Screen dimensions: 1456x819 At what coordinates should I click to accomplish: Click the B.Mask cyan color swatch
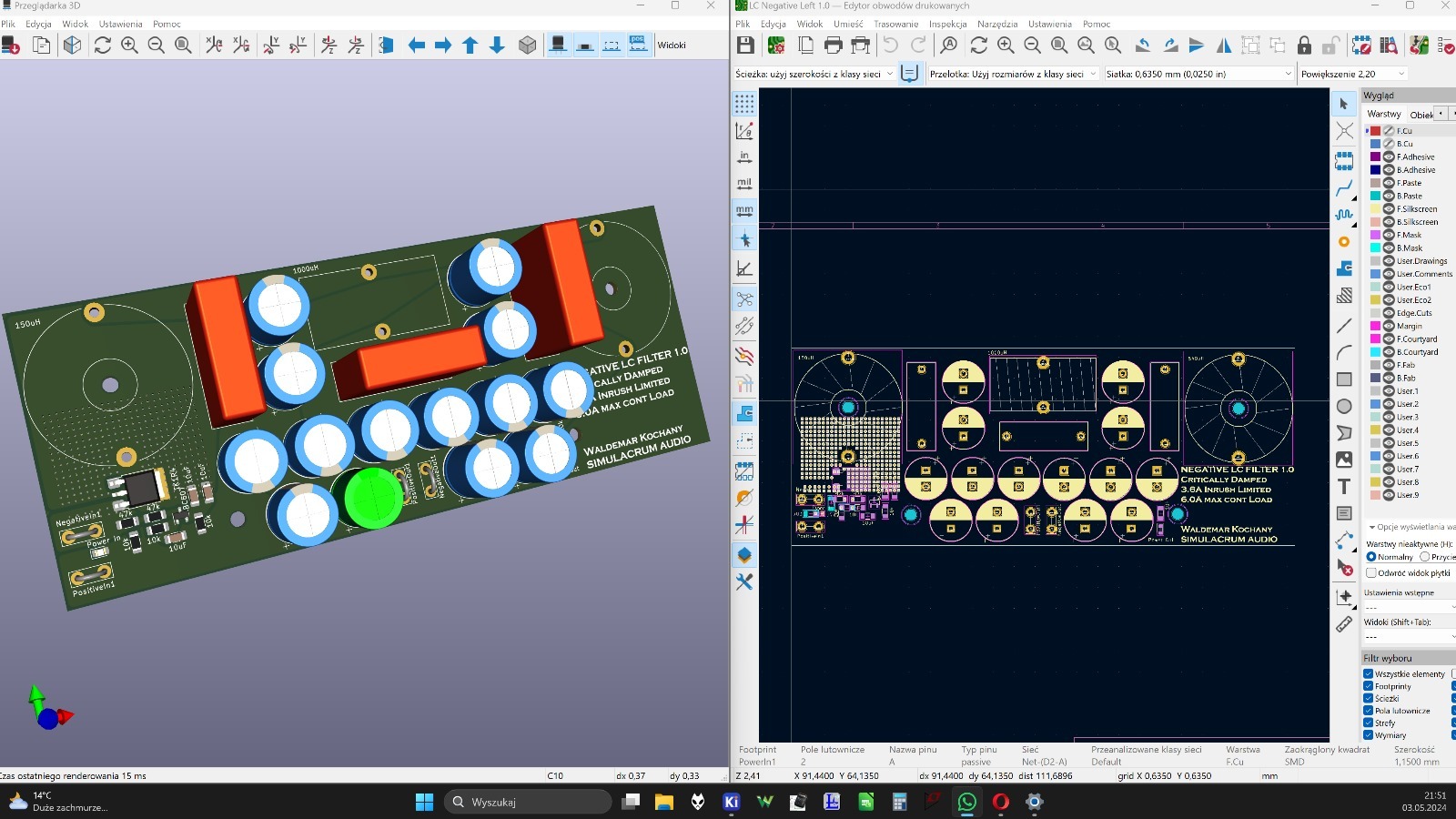pyautogui.click(x=1376, y=248)
